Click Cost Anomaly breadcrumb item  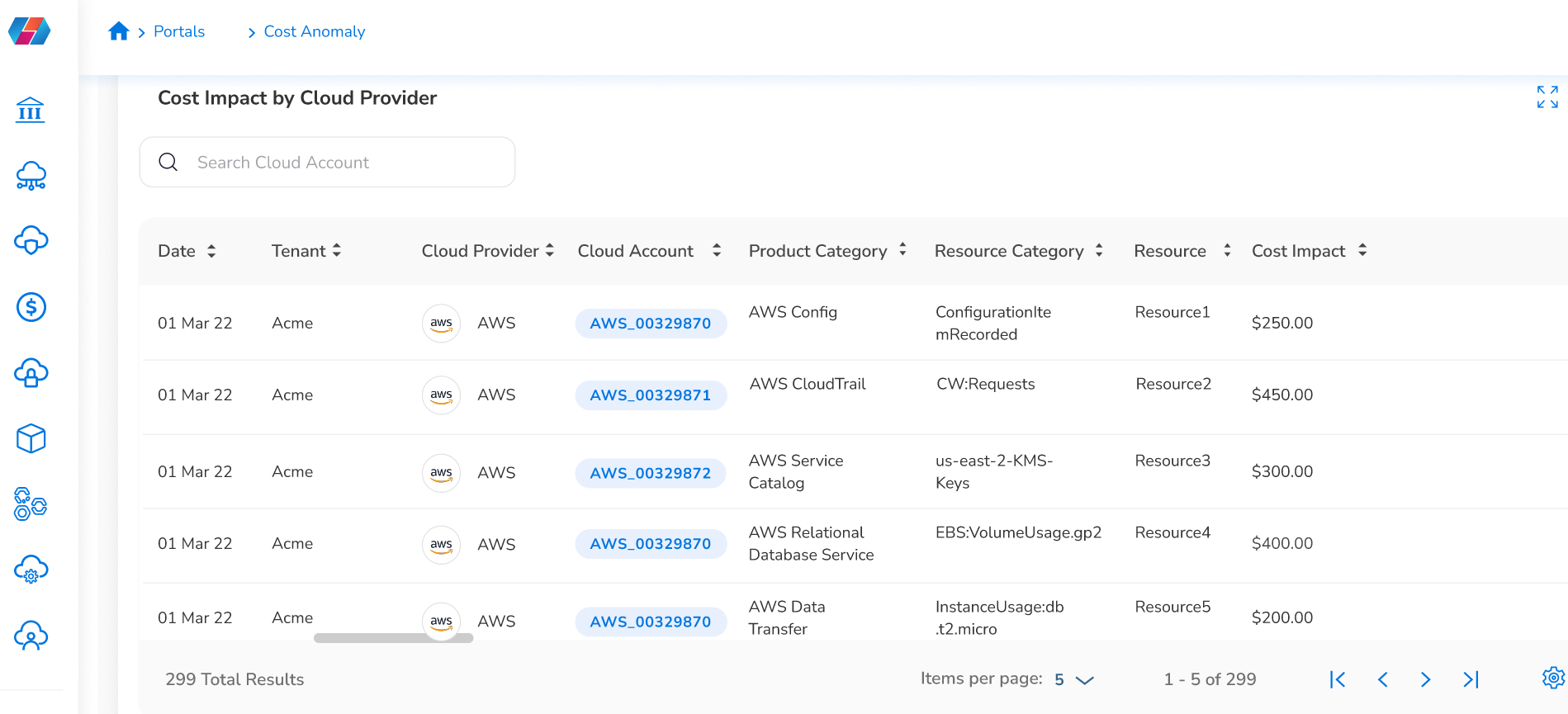point(314,31)
